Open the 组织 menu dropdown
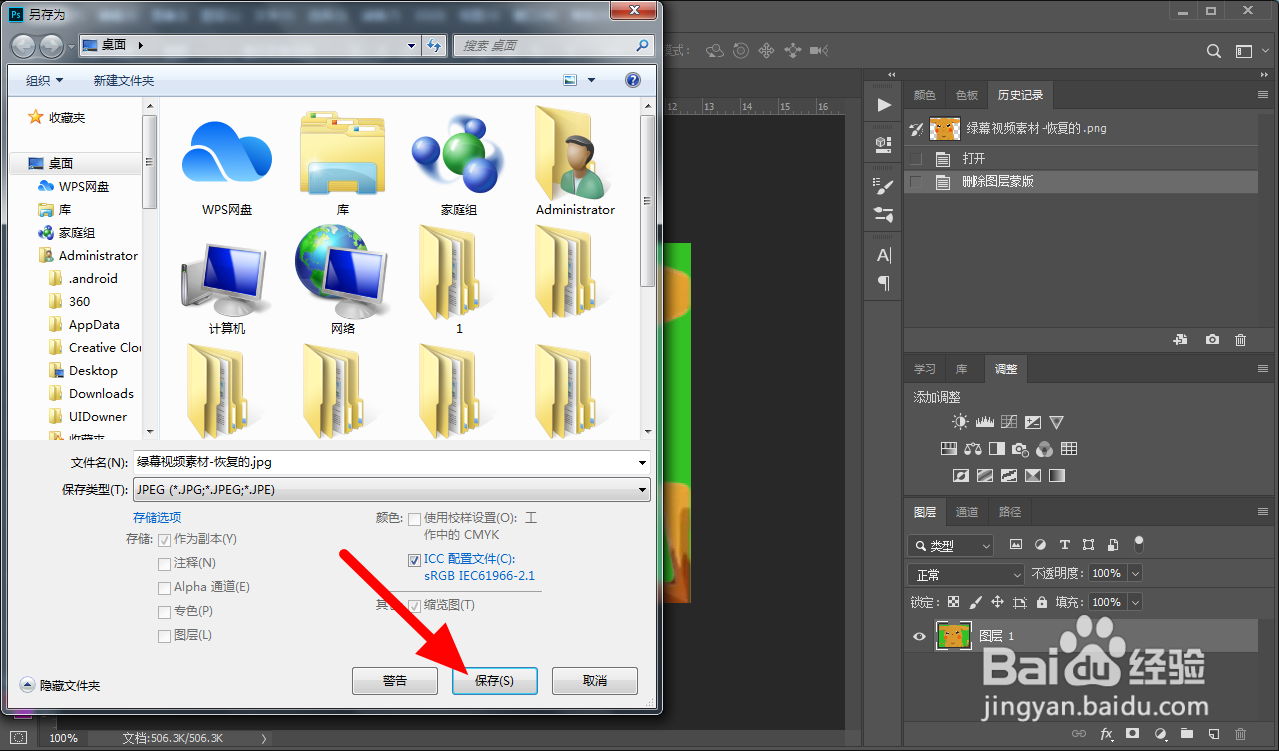The height and width of the screenshot is (751, 1279). (x=44, y=80)
